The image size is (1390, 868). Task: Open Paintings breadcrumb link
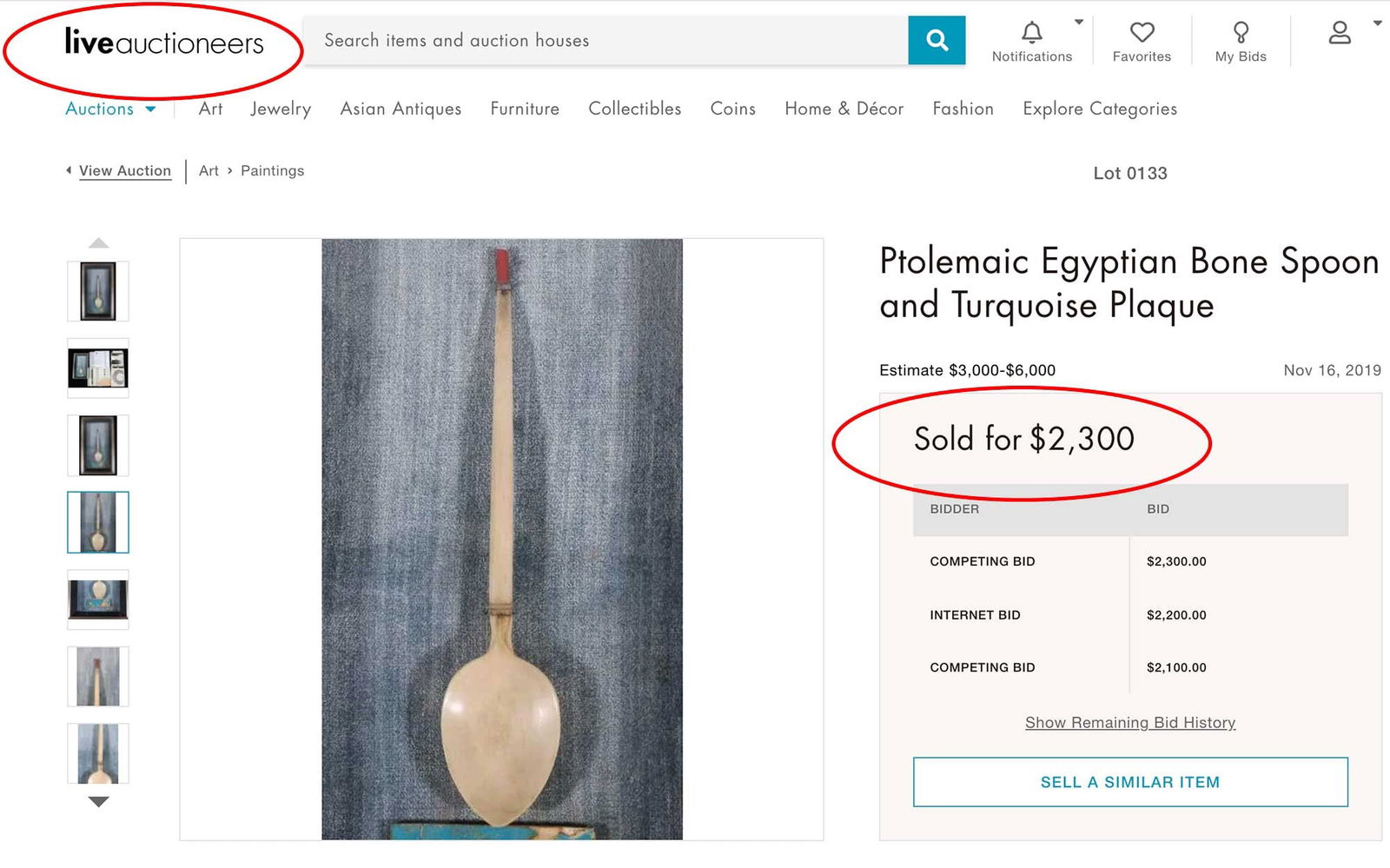(272, 170)
